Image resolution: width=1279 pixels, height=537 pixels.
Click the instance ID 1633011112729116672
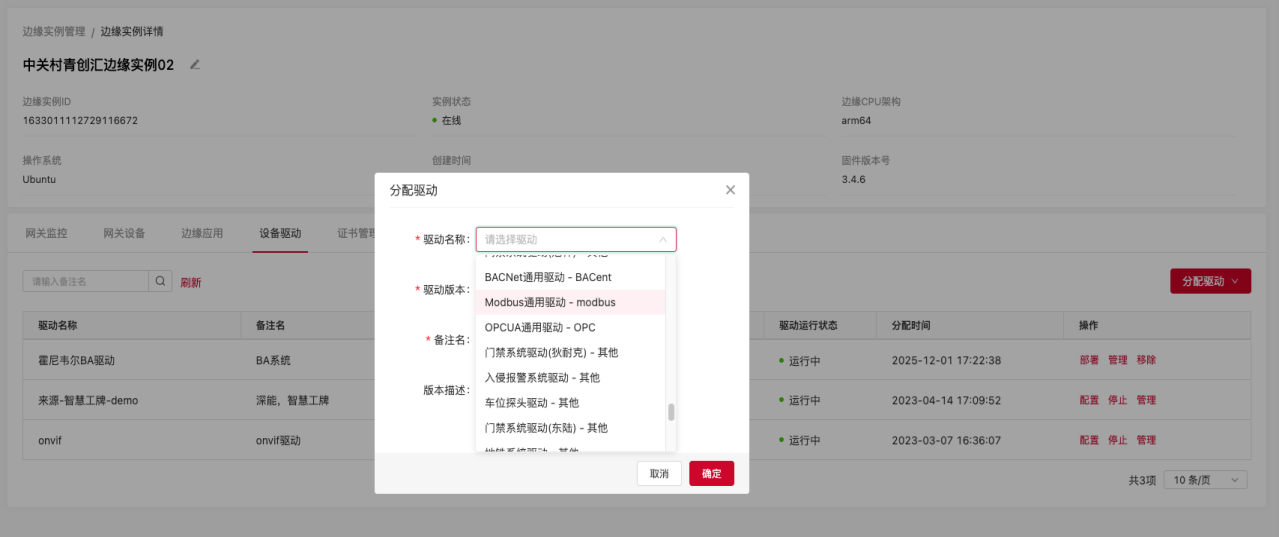click(80, 120)
